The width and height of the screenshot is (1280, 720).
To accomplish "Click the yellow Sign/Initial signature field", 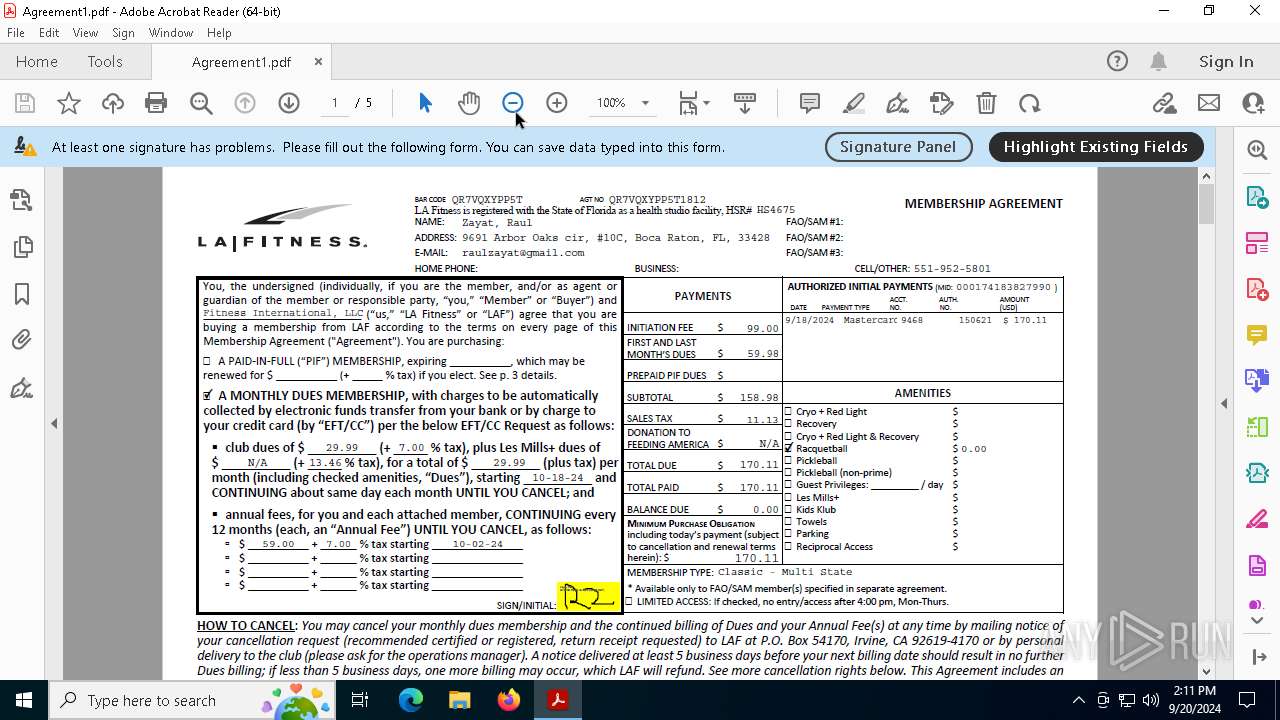I will click(x=588, y=597).
